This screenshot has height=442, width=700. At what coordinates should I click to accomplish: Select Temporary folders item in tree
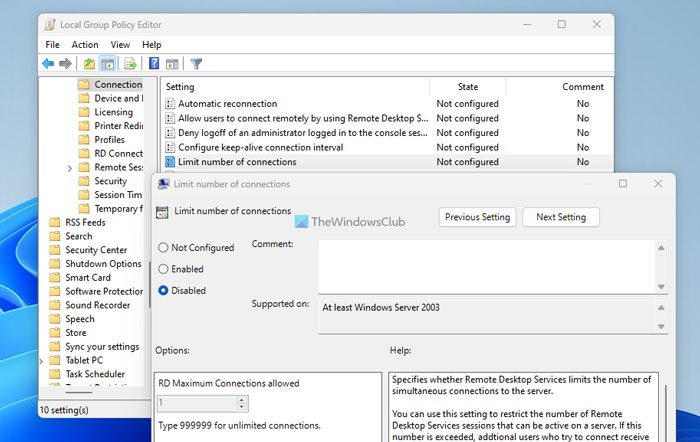[118, 209]
